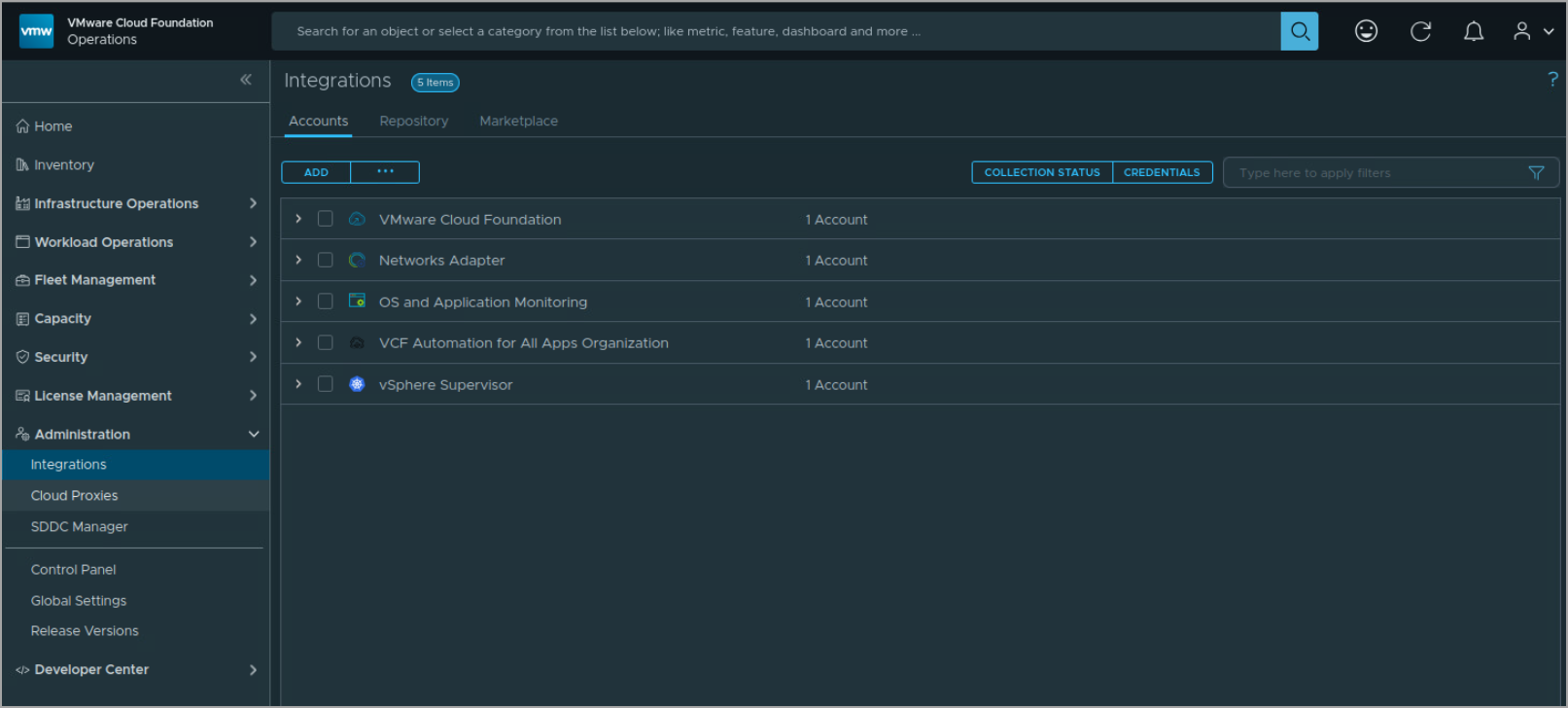The image size is (1568, 708).
Task: Click the Infrastructure Operations icon
Action: click(22, 203)
